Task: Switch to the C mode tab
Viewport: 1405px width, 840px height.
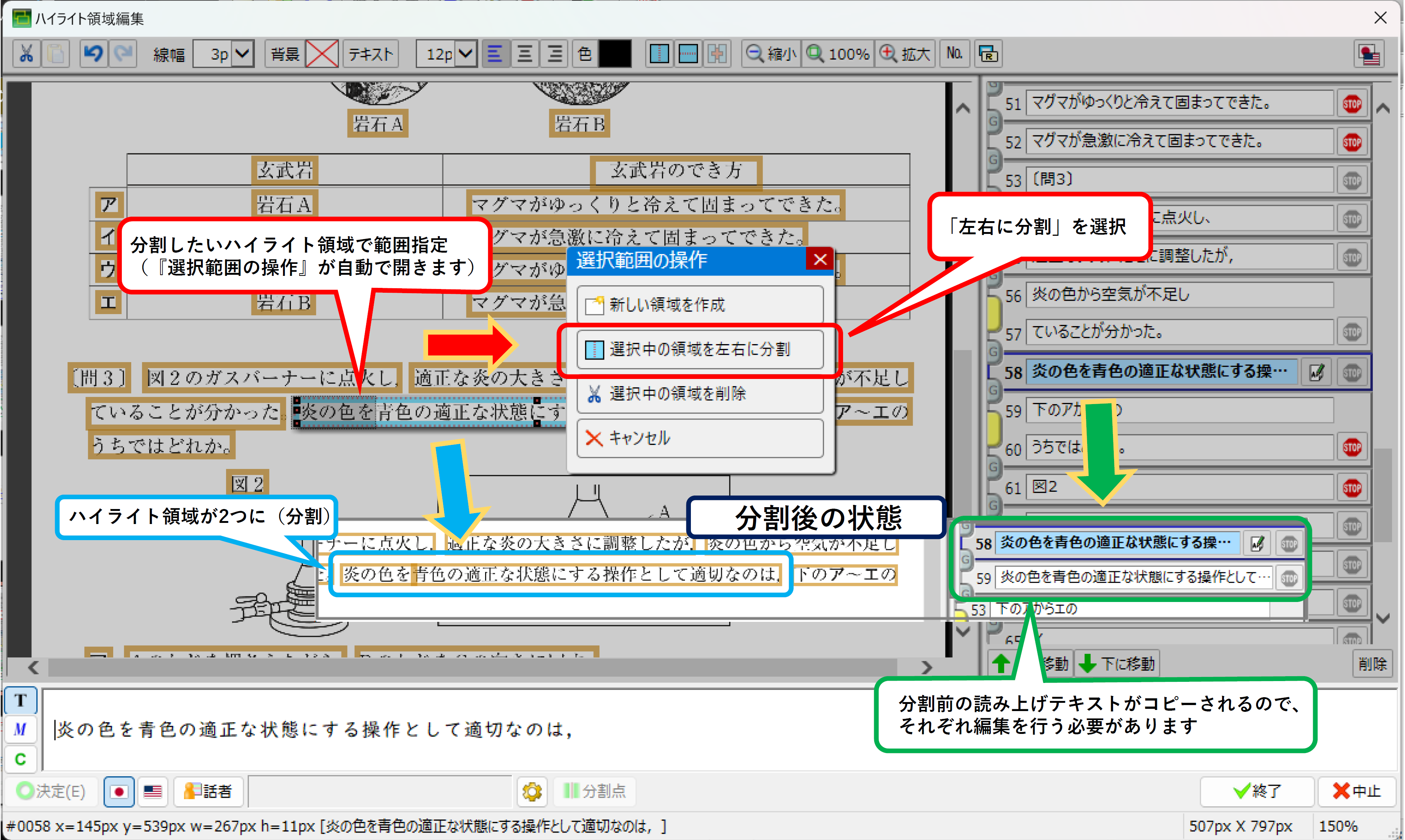Action: [x=21, y=759]
